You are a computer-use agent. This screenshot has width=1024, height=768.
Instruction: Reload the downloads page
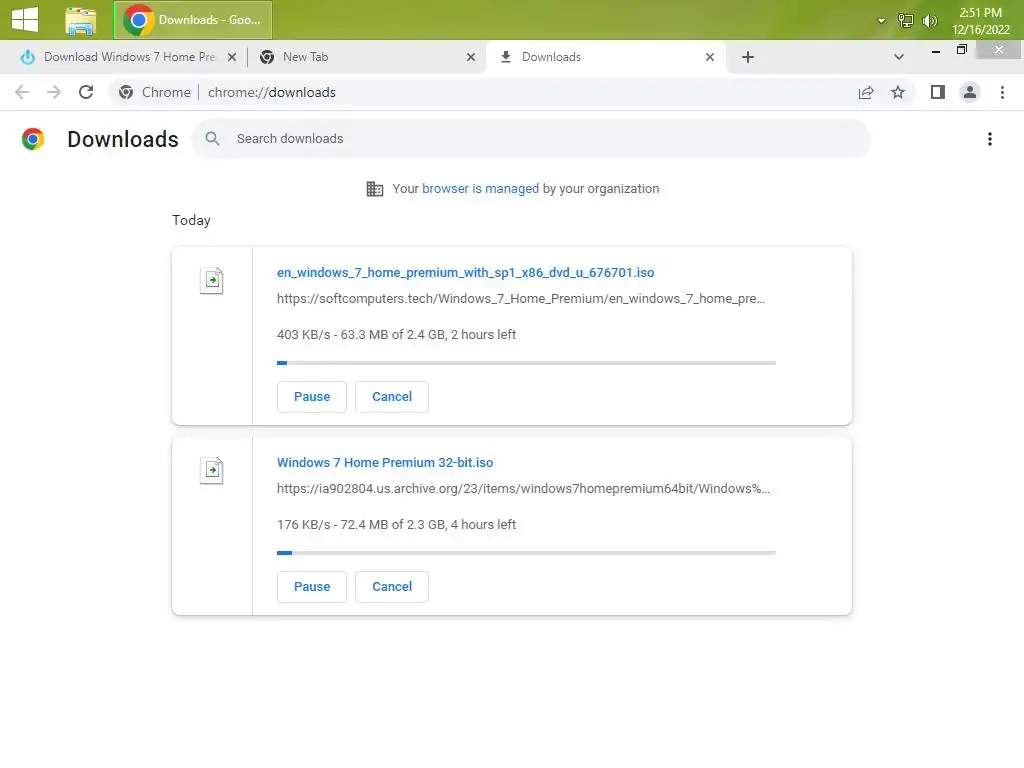tap(86, 92)
